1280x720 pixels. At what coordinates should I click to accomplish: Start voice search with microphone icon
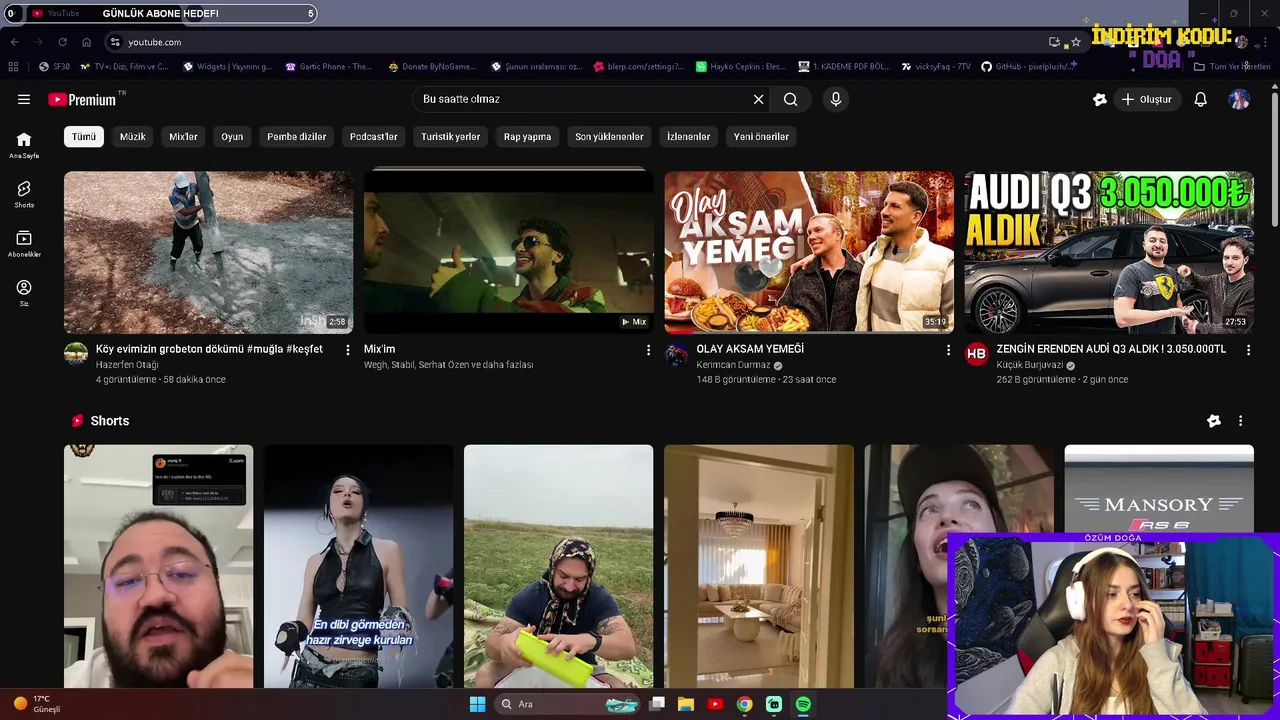point(836,99)
